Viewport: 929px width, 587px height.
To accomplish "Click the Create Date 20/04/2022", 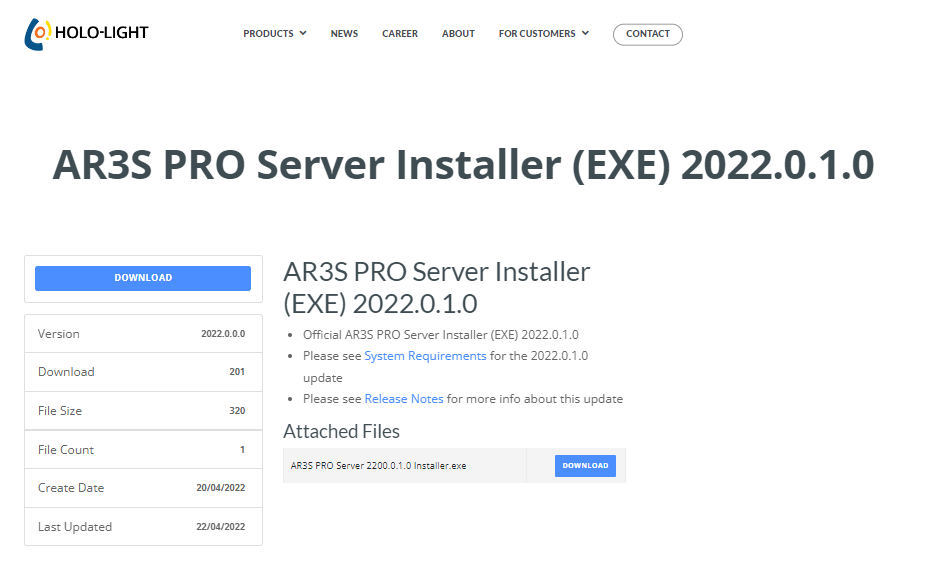I will 220,487.
